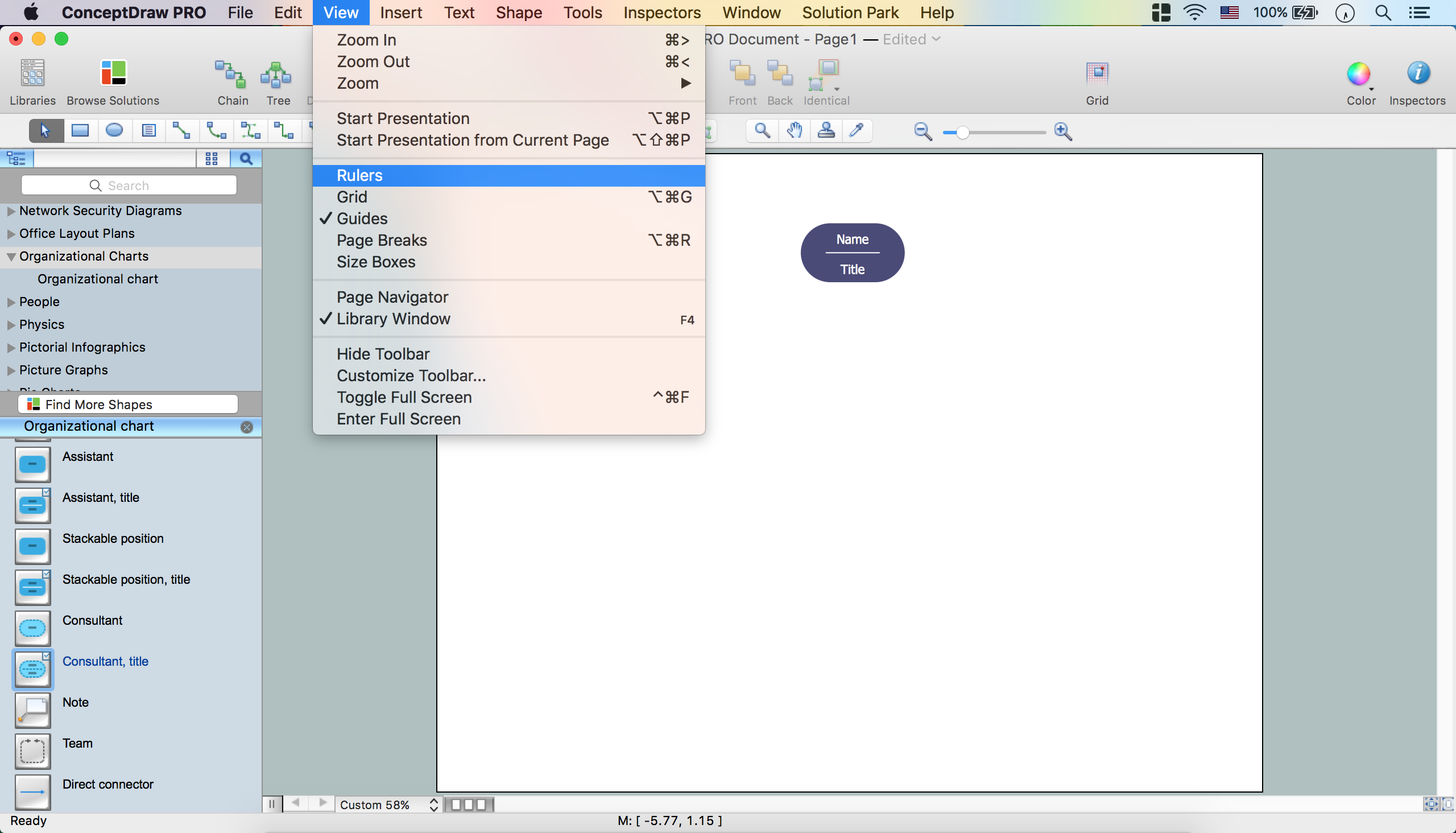This screenshot has height=833, width=1456.
Task: Uncheck Library Window in the View menu
Action: pos(393,319)
